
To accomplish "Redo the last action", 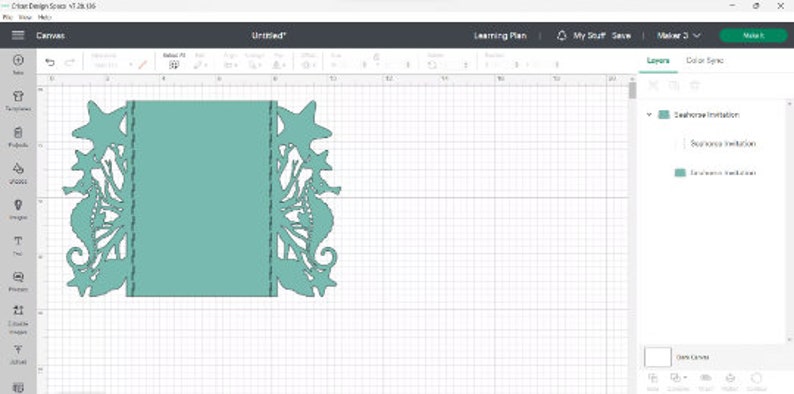I will click(69, 62).
